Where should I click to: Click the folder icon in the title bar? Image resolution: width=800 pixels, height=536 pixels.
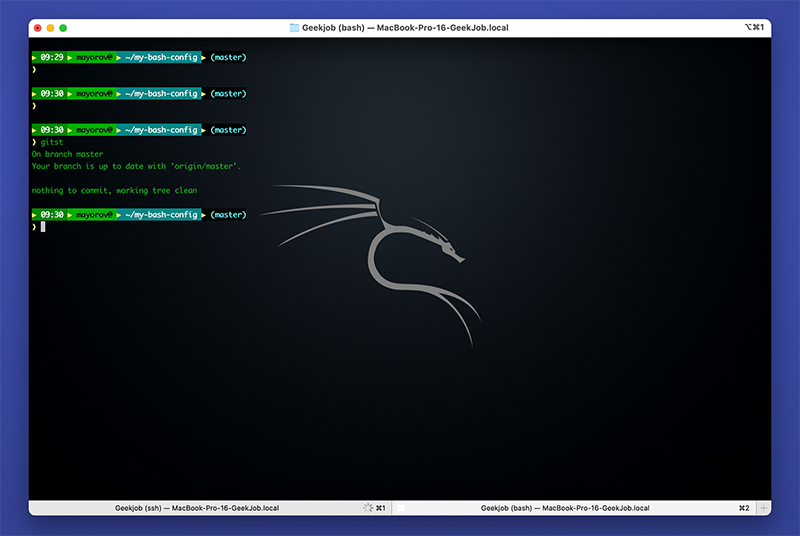click(294, 28)
